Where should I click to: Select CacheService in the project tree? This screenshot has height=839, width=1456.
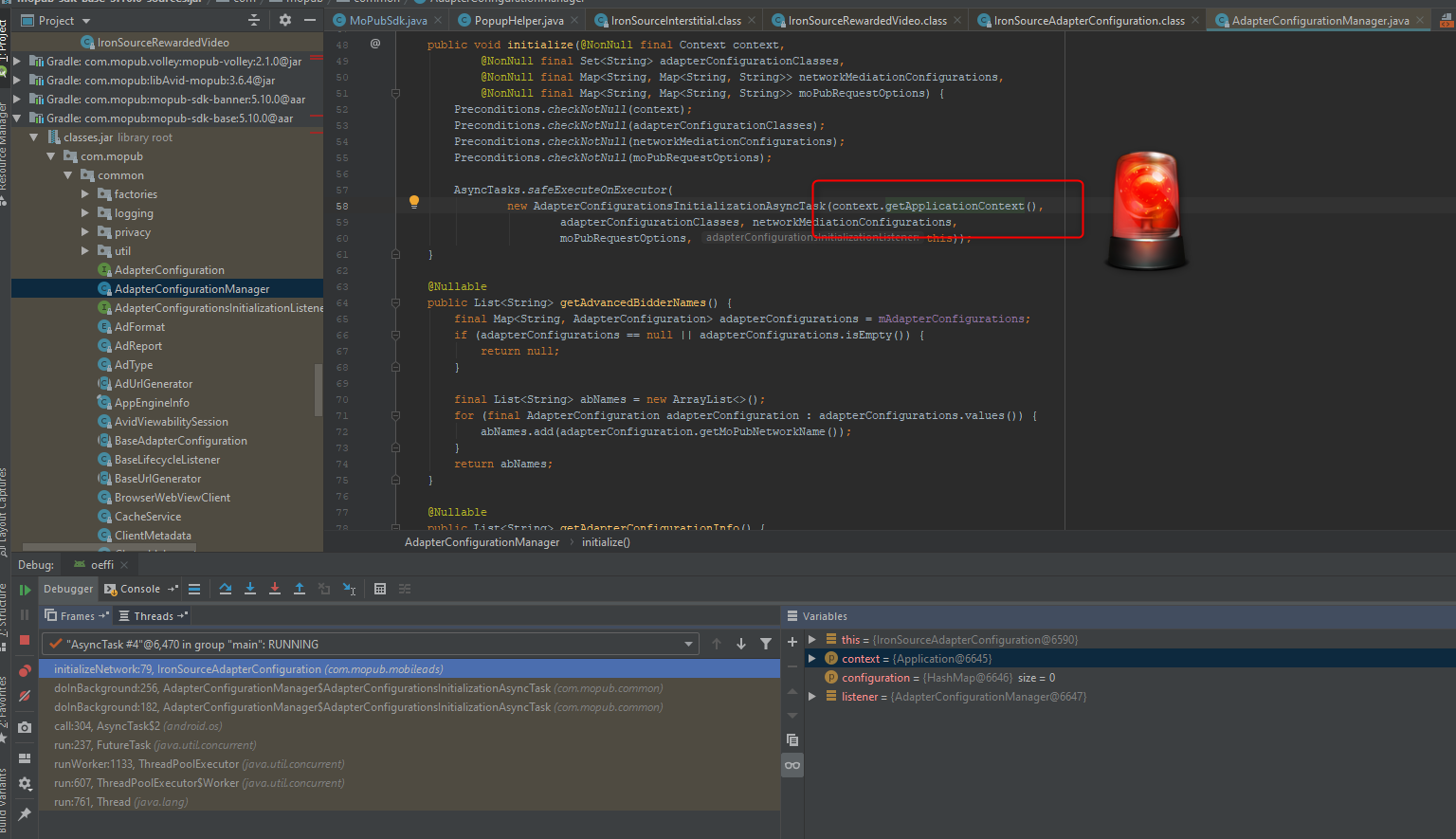[x=148, y=517]
